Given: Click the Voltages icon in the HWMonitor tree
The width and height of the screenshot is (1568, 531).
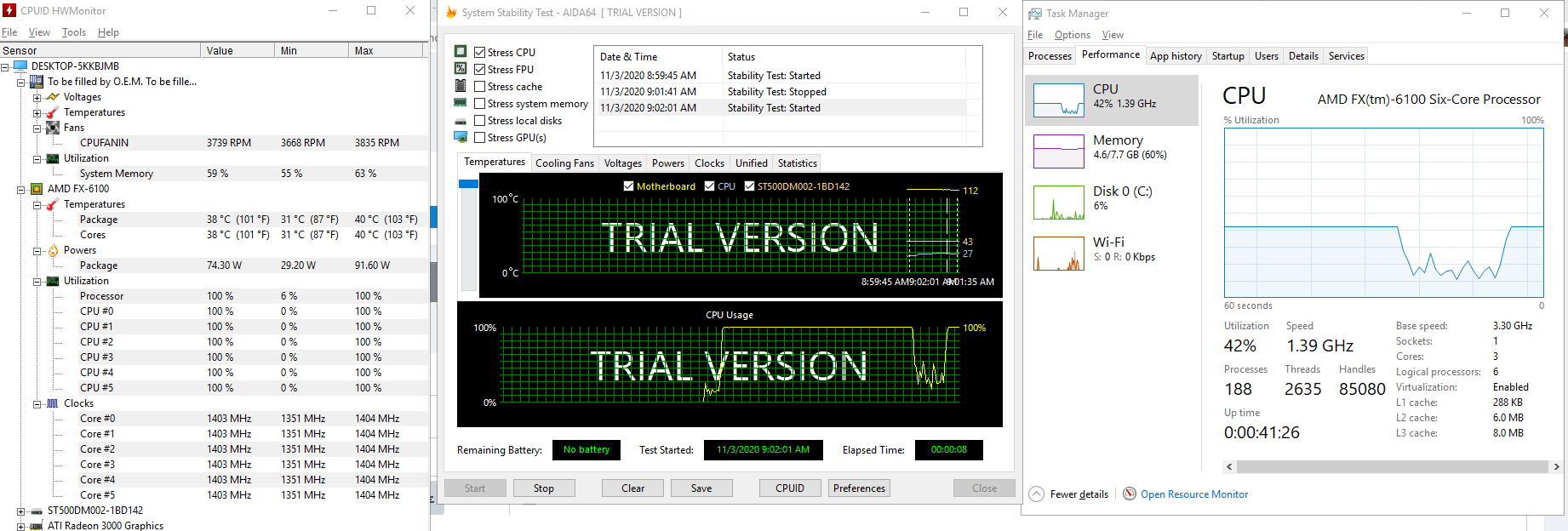Looking at the screenshot, I should click(53, 97).
